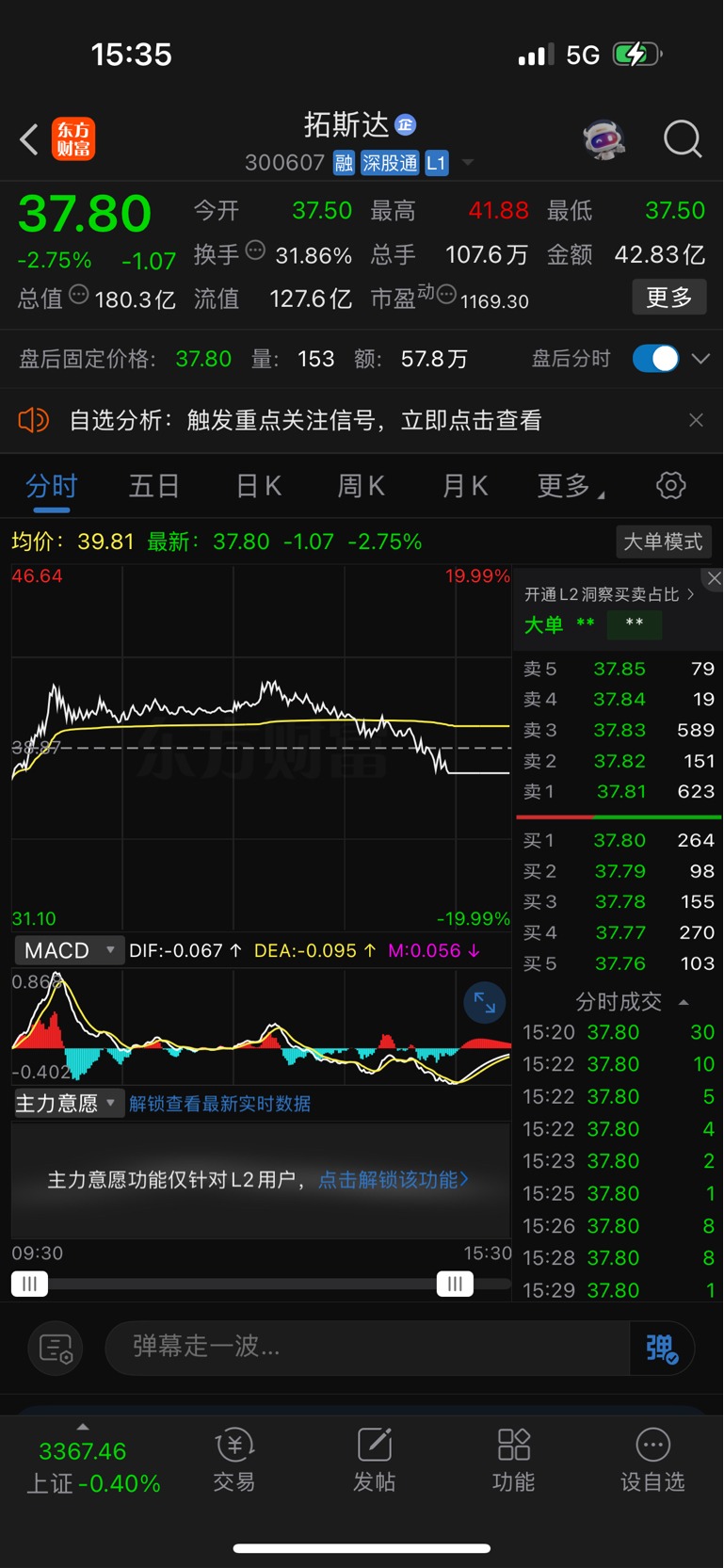Switch to the 月K tab

coord(464,486)
